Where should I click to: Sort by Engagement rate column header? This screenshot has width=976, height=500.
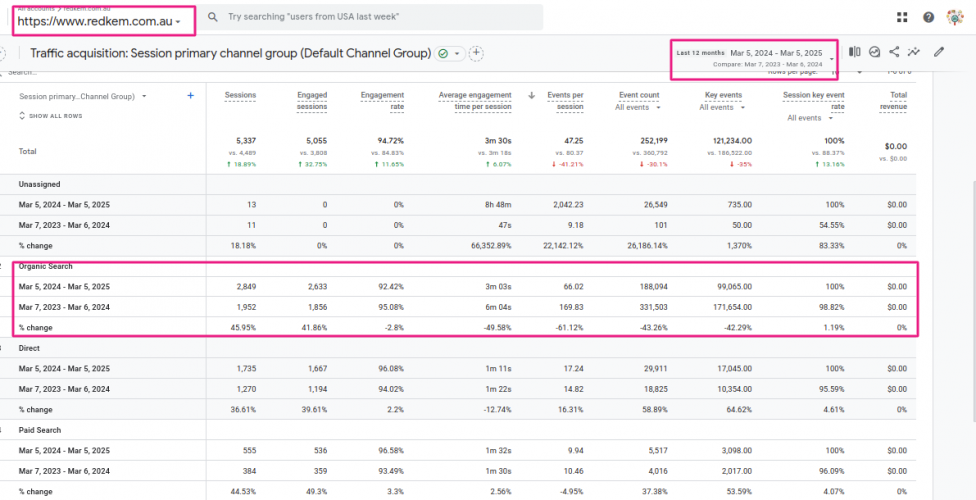click(x=382, y=101)
